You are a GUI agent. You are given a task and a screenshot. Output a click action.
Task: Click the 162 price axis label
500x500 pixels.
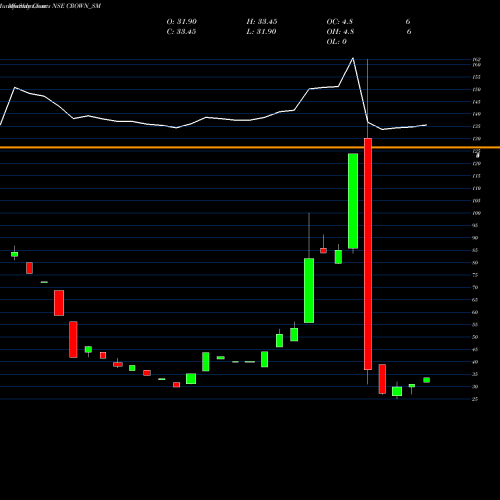tap(477, 60)
